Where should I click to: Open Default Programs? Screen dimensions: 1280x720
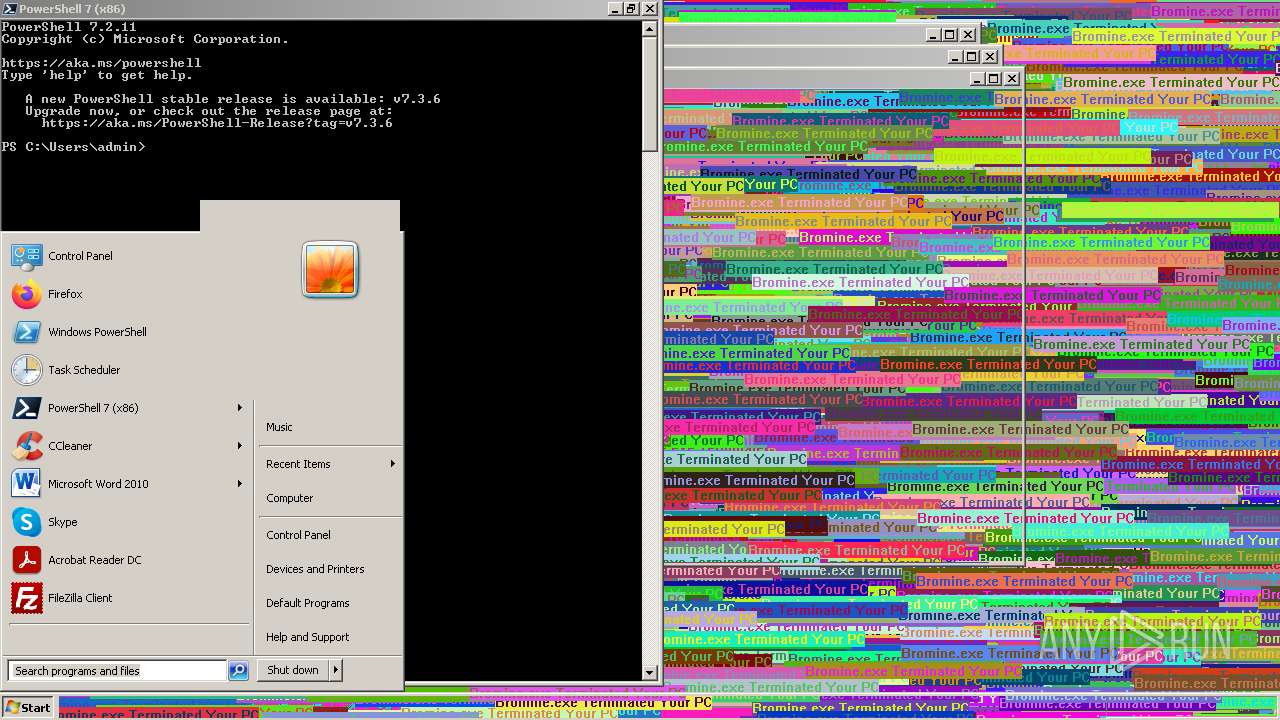[308, 603]
